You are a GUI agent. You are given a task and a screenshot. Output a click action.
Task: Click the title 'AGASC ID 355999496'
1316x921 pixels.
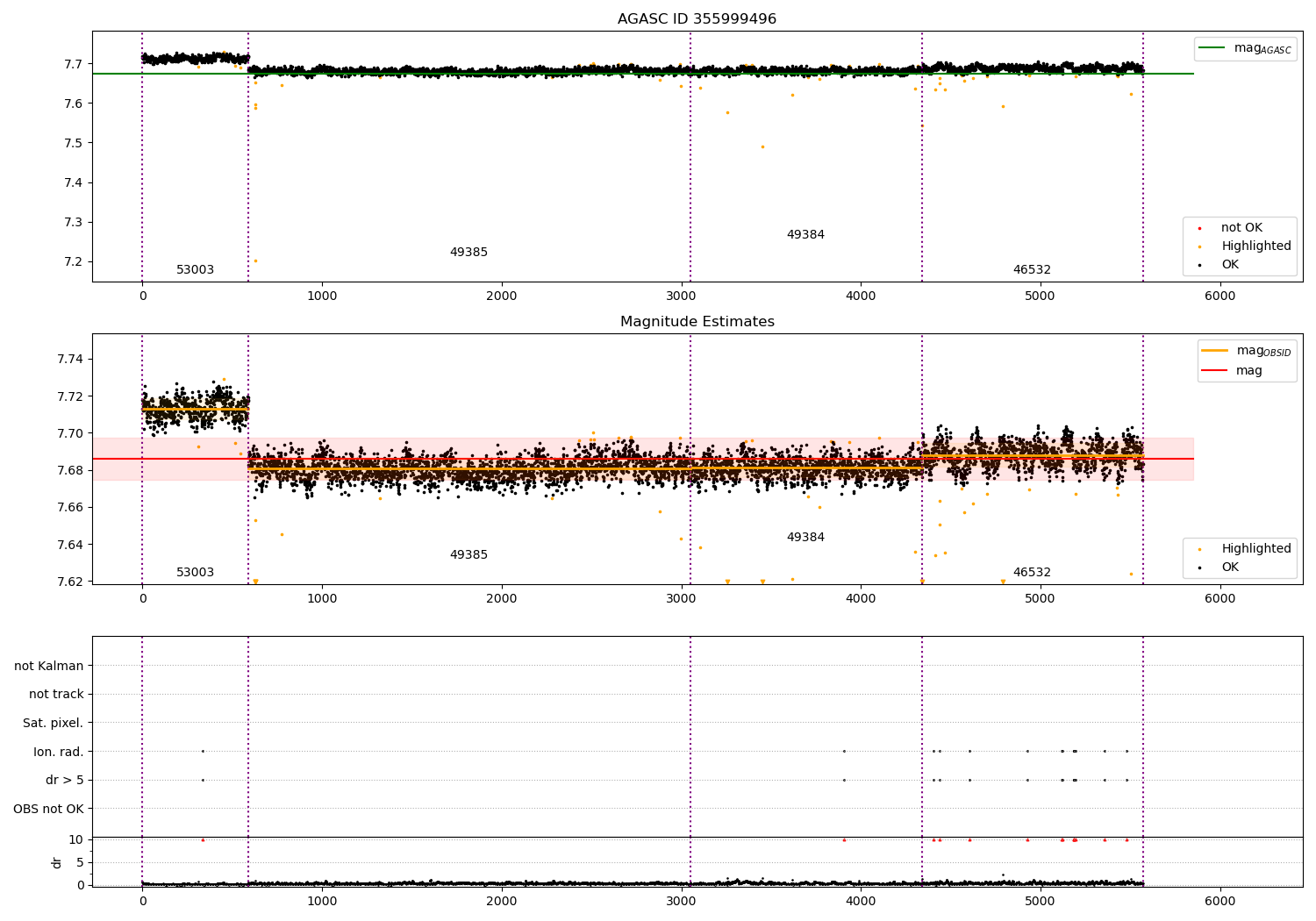click(697, 19)
